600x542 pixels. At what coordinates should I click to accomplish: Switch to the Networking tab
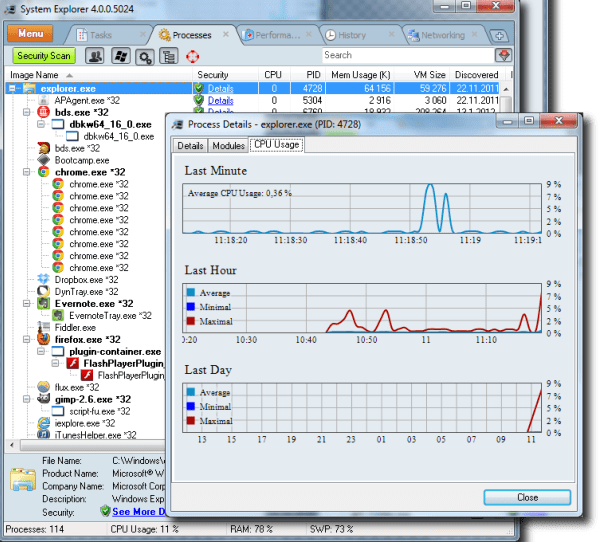[442, 35]
